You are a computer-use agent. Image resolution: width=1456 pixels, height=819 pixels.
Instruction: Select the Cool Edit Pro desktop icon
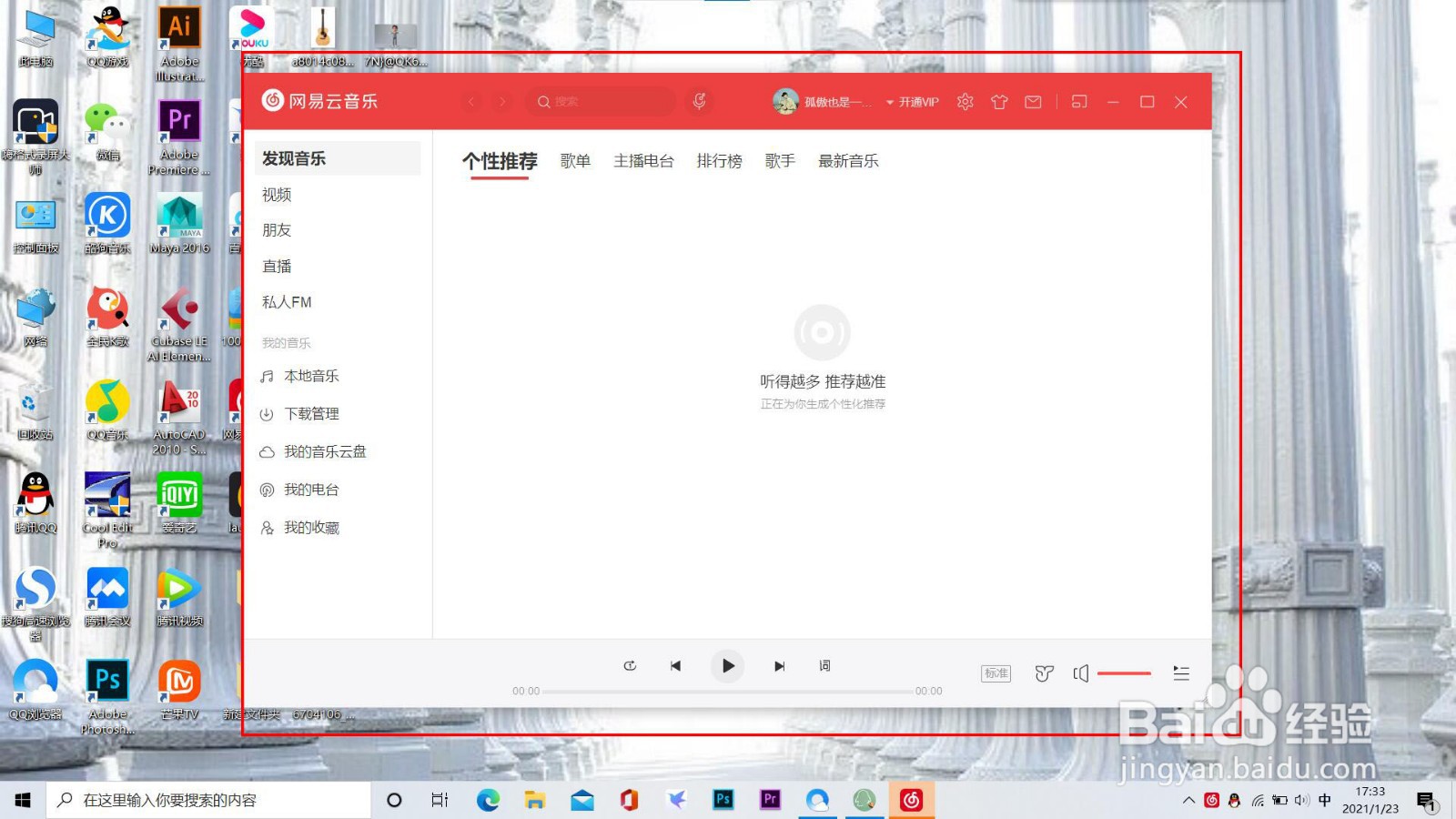tap(107, 511)
